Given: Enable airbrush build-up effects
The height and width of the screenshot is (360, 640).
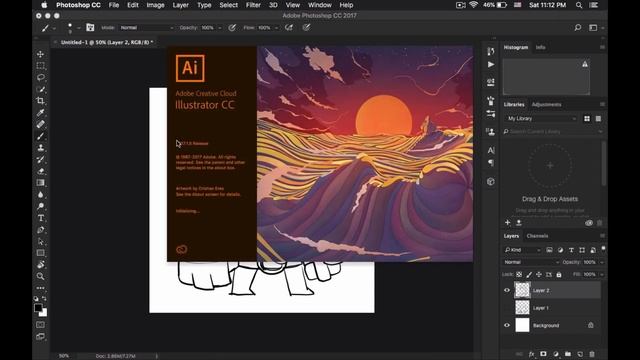Looking at the screenshot, I should point(289,27).
